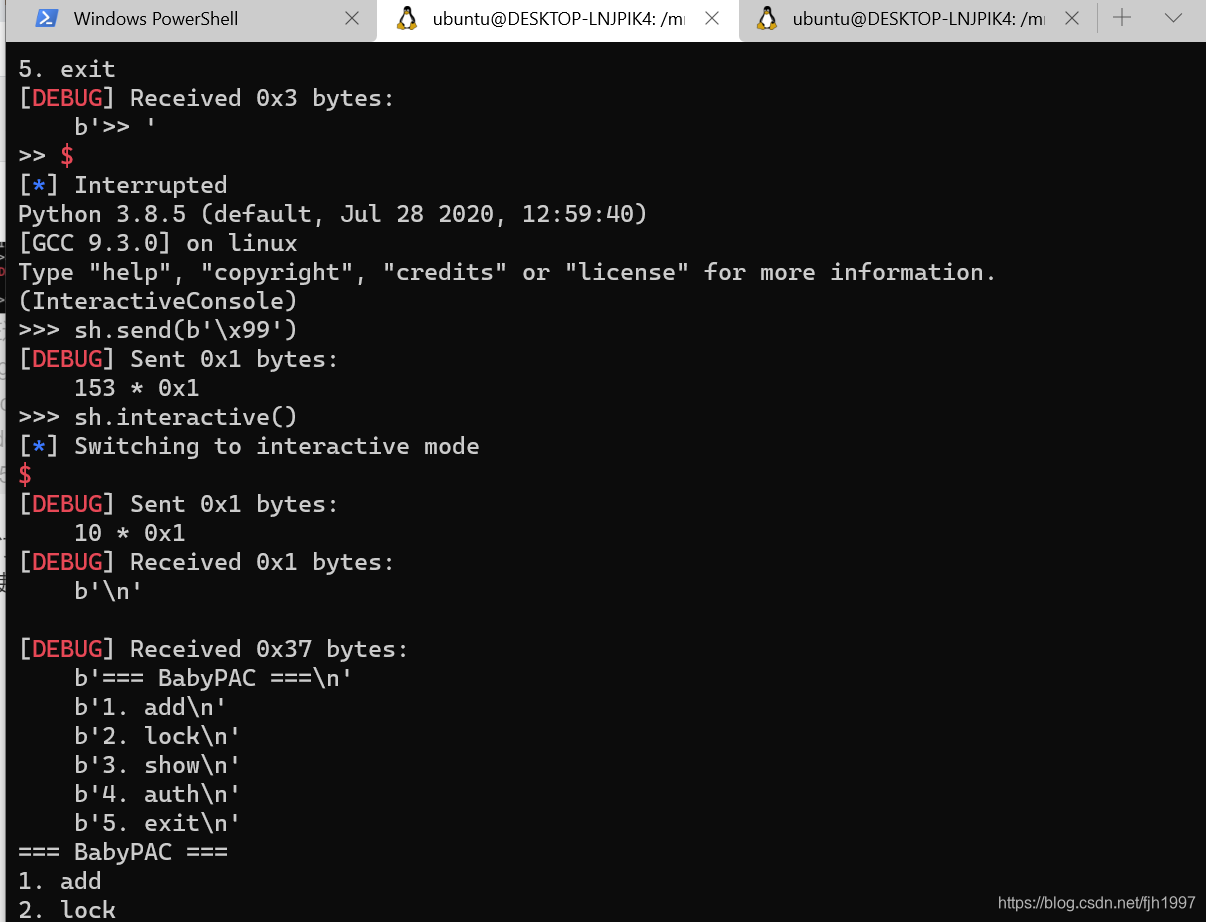Click the PowerShell icon on the first tab
Viewport: 1206px width, 922px height.
pos(46,18)
